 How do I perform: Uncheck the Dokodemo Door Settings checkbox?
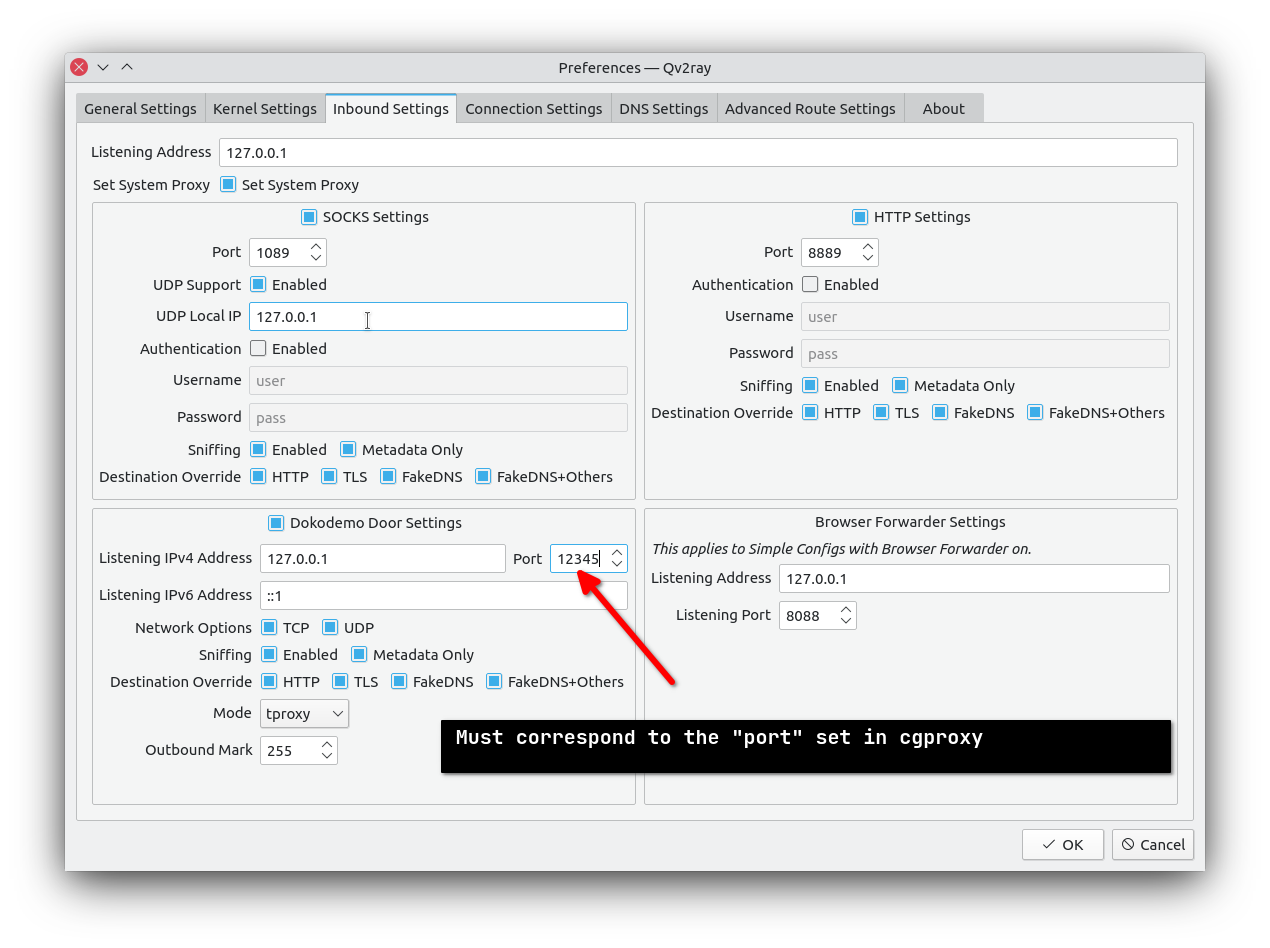[x=277, y=523]
